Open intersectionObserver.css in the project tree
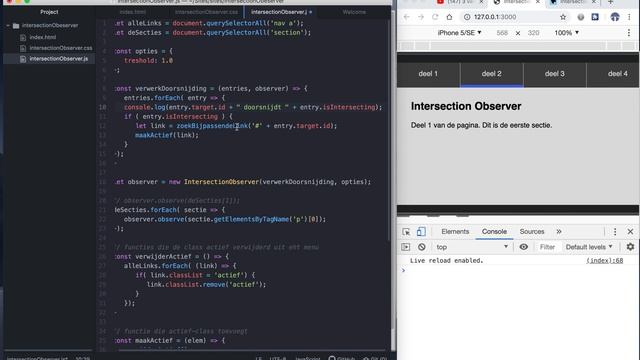This screenshot has width=640, height=360. pos(60,48)
